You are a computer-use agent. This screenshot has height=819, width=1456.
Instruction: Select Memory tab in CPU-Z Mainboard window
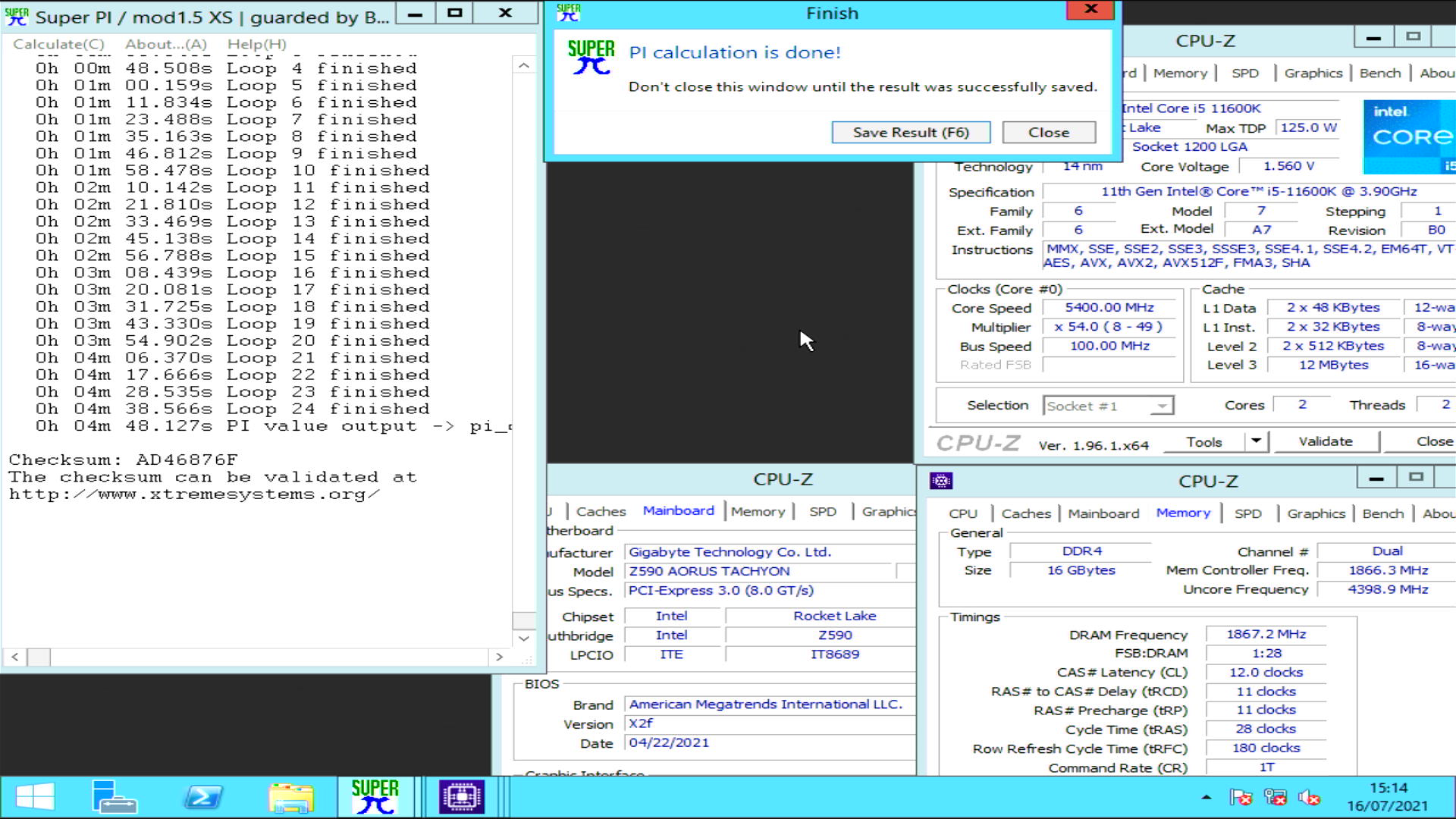[x=758, y=511]
